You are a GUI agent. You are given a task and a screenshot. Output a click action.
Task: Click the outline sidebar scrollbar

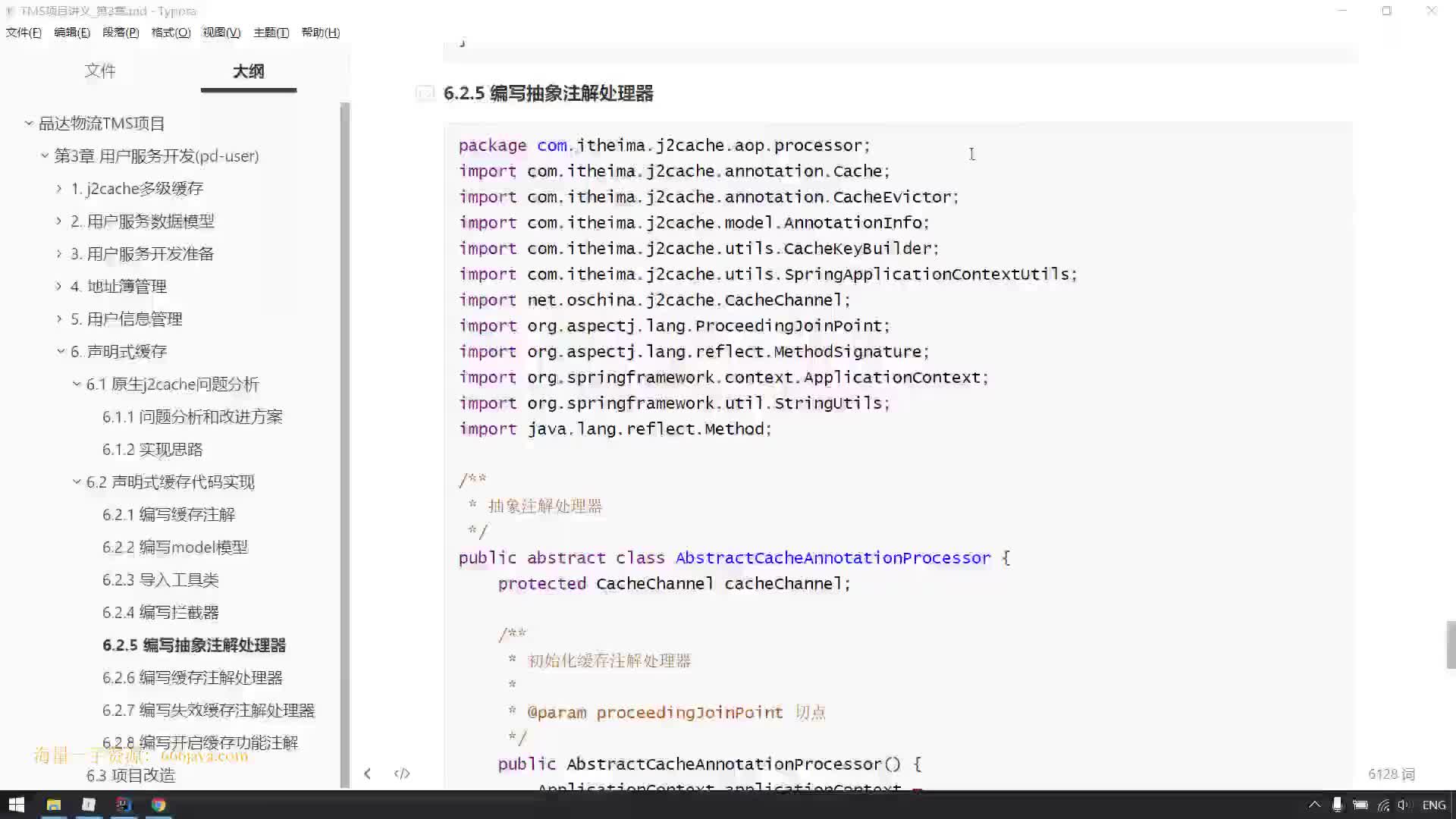(345, 445)
